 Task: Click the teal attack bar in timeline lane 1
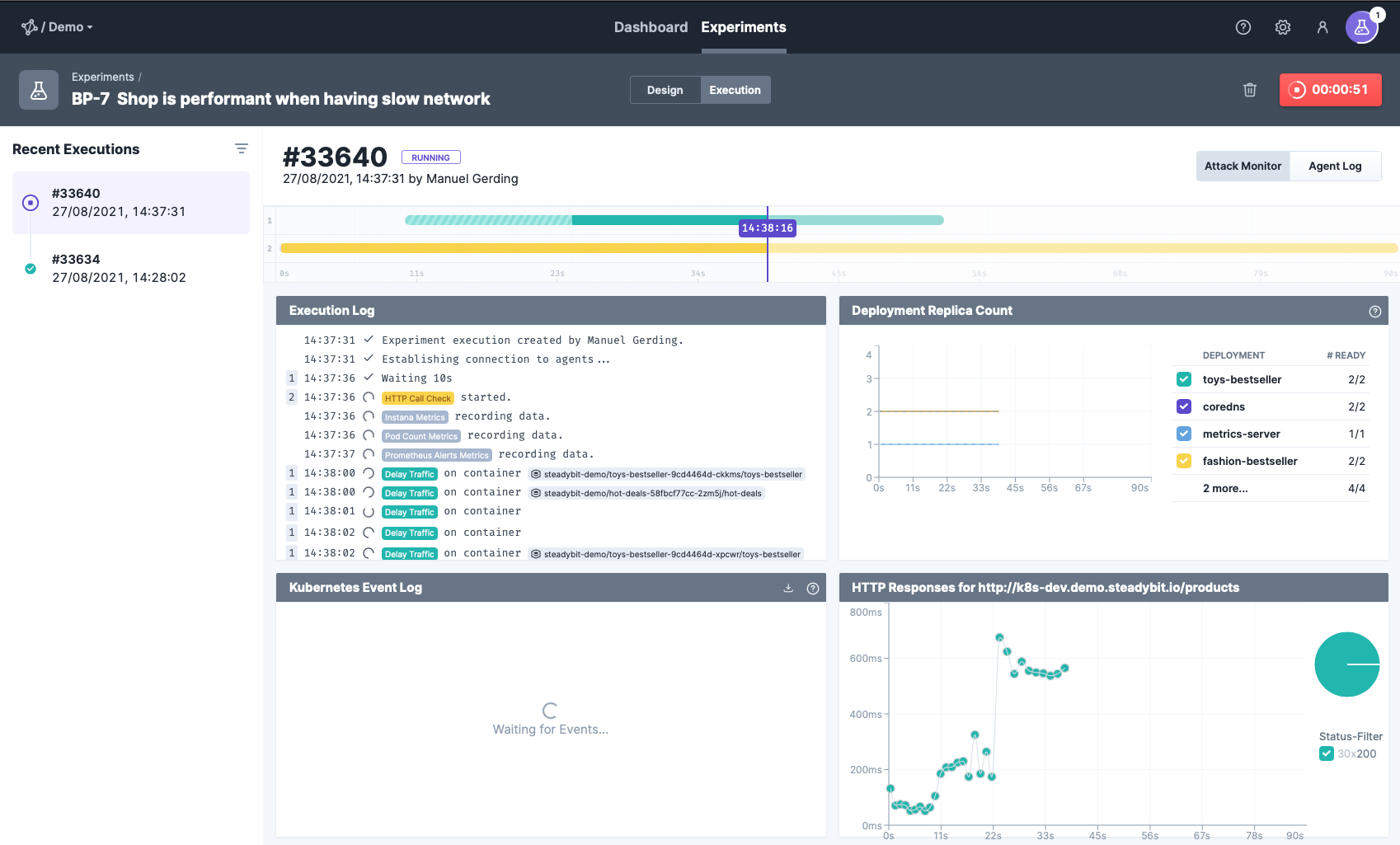(674, 220)
